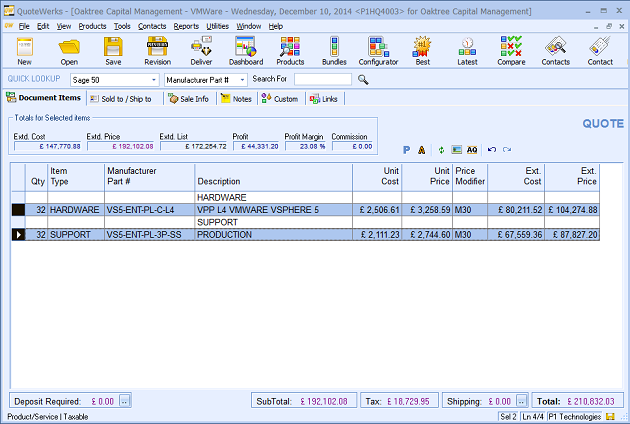The image size is (630, 424).
Task: Click the VPP L4 VMWARE VSPHERE 5 description
Action: (274, 210)
